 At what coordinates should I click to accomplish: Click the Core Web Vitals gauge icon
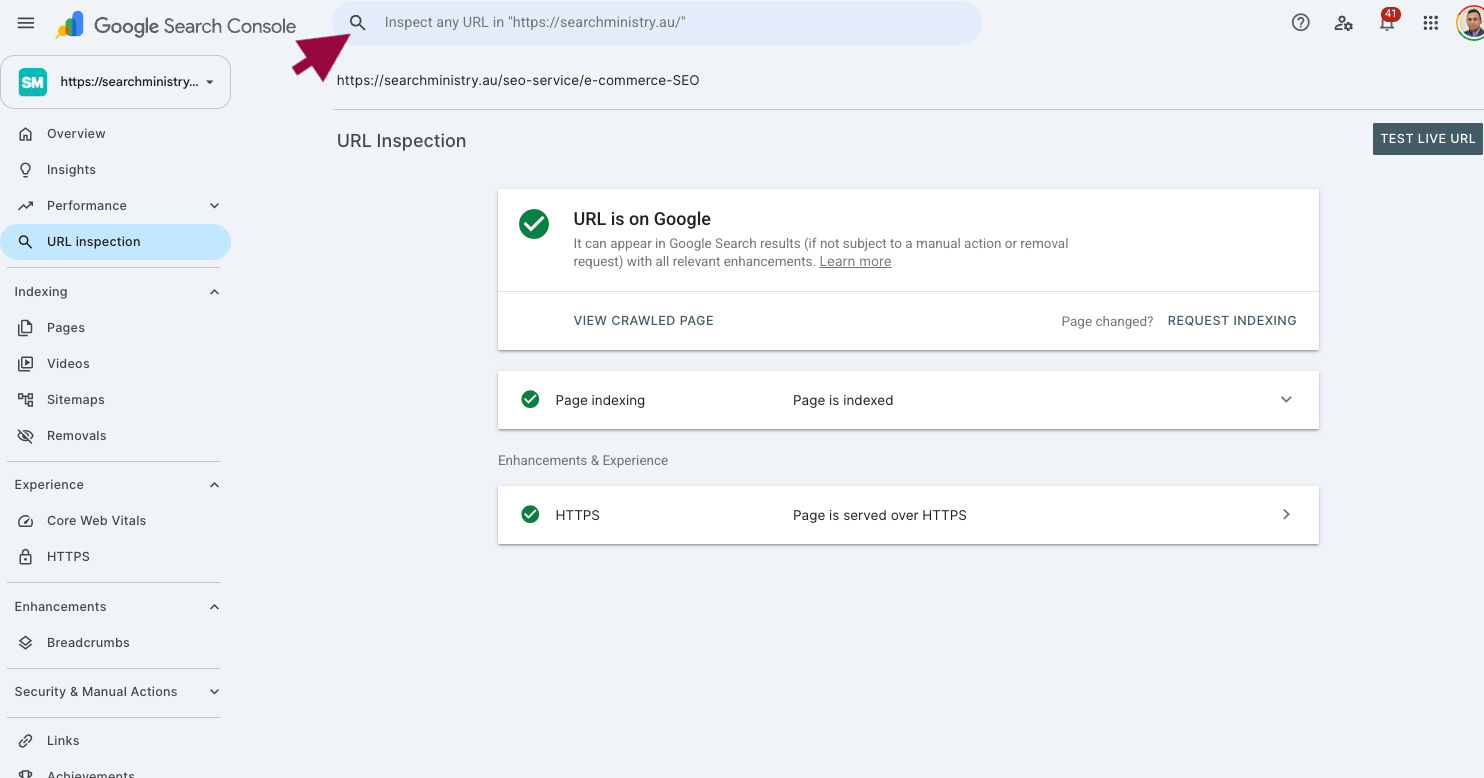point(26,521)
